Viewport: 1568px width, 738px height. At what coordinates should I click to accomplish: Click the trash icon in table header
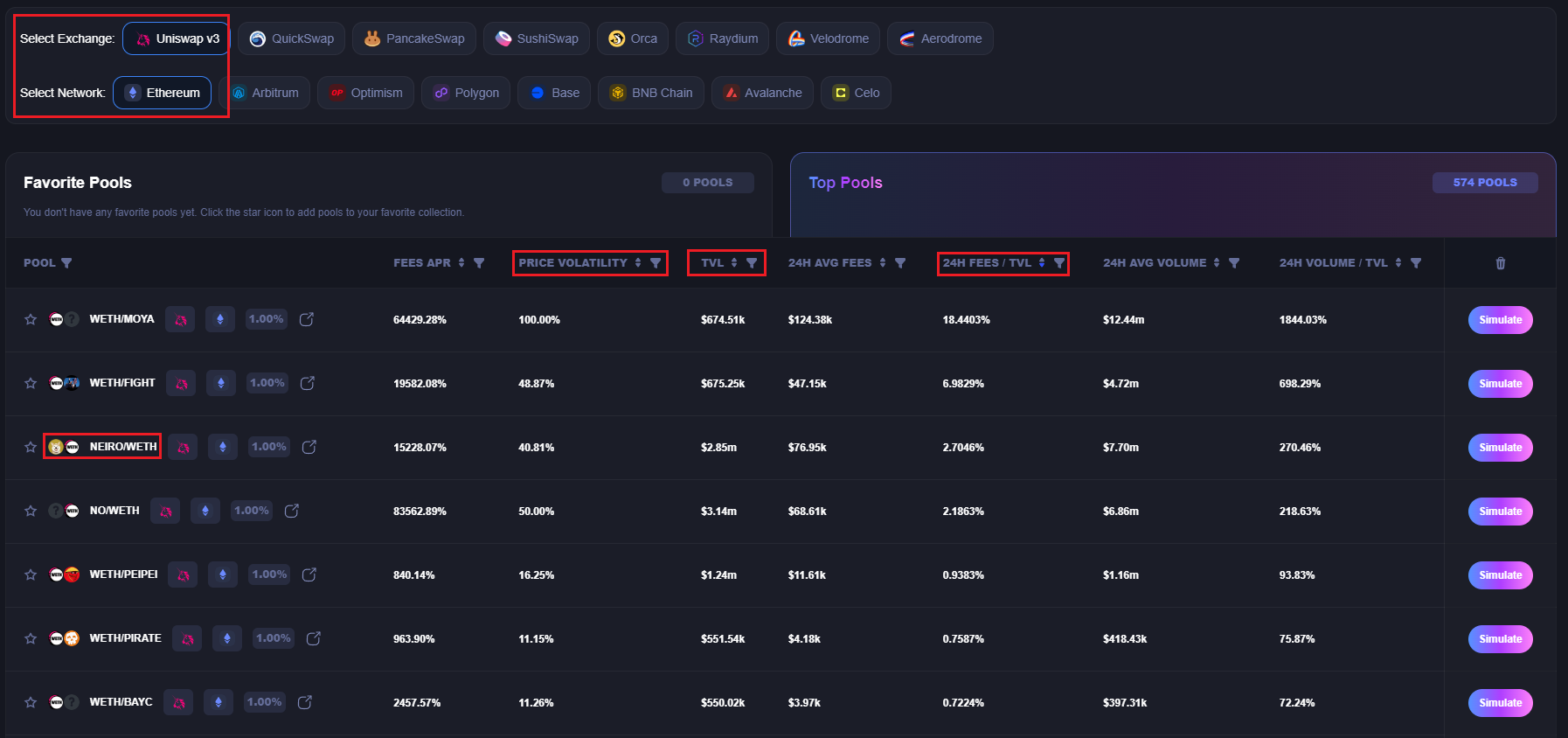pos(1500,263)
